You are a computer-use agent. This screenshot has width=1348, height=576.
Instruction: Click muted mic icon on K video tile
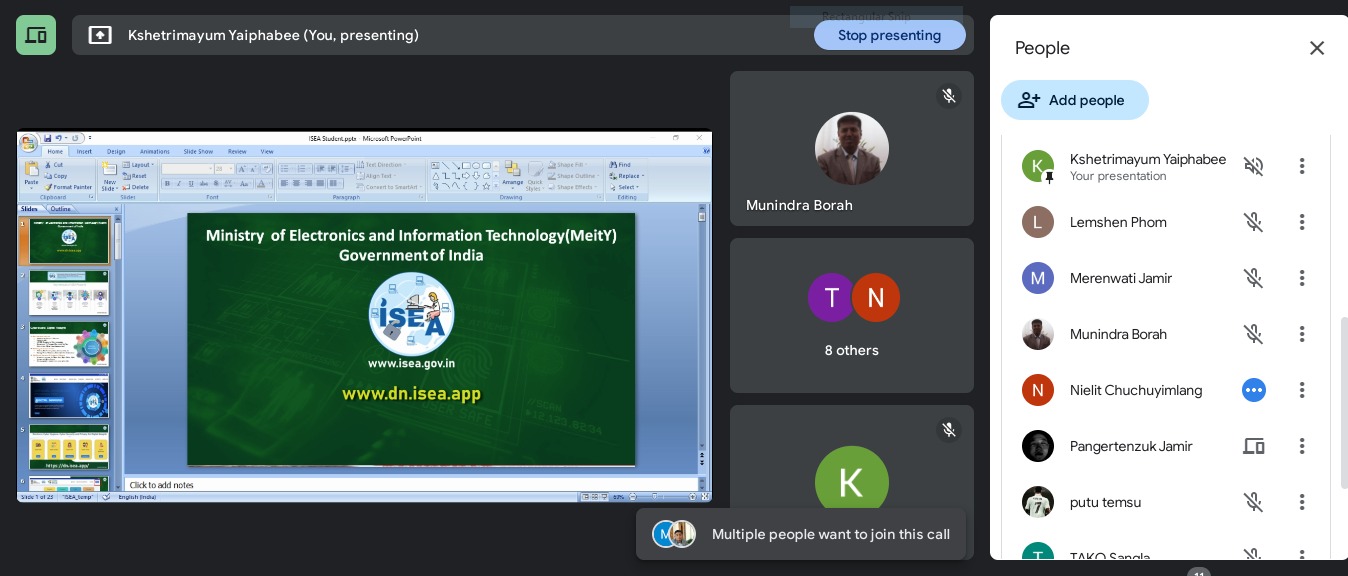[x=948, y=430]
